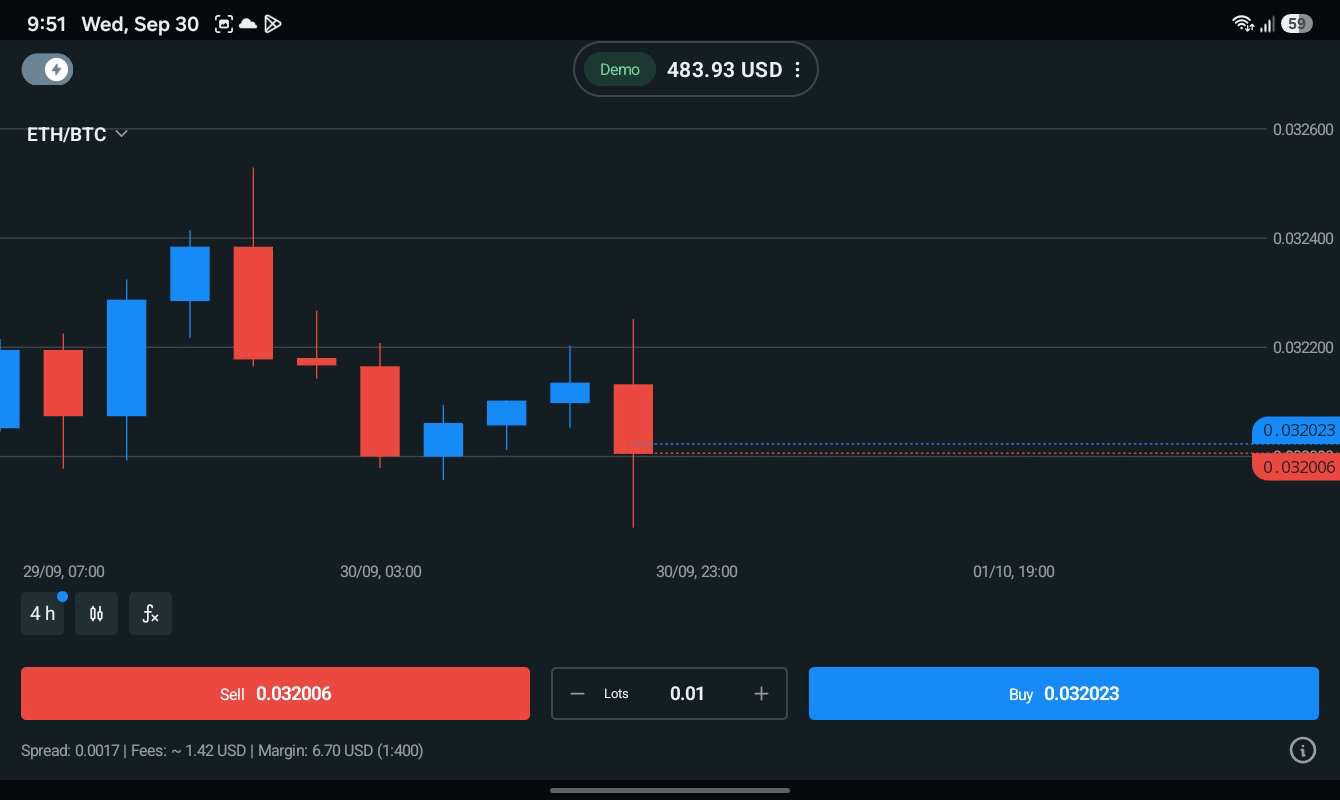Change the 4 h timeframe
Screen dimensions: 1340x800
(x=42, y=614)
